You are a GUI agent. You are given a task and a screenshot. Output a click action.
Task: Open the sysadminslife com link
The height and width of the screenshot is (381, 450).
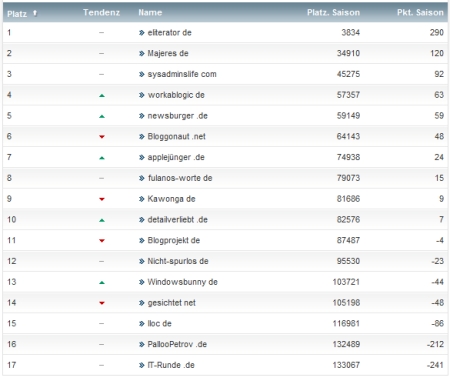[182, 74]
